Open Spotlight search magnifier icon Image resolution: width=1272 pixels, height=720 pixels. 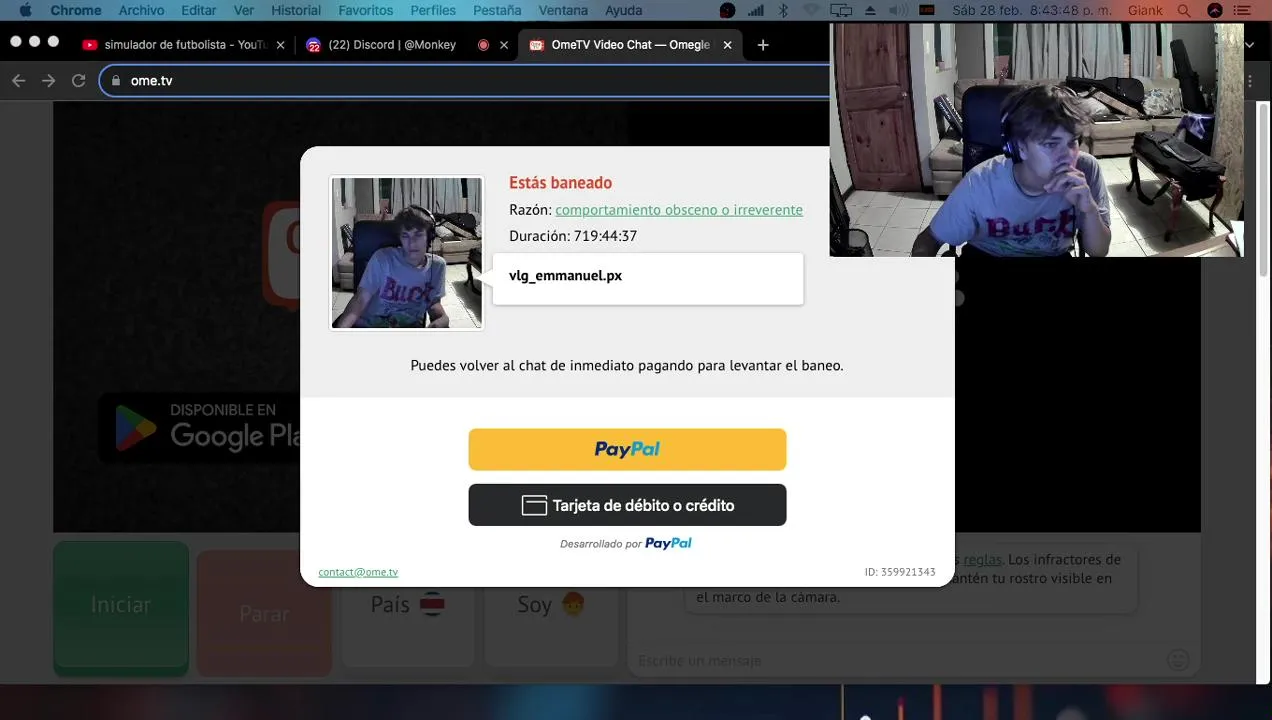[x=1186, y=10]
